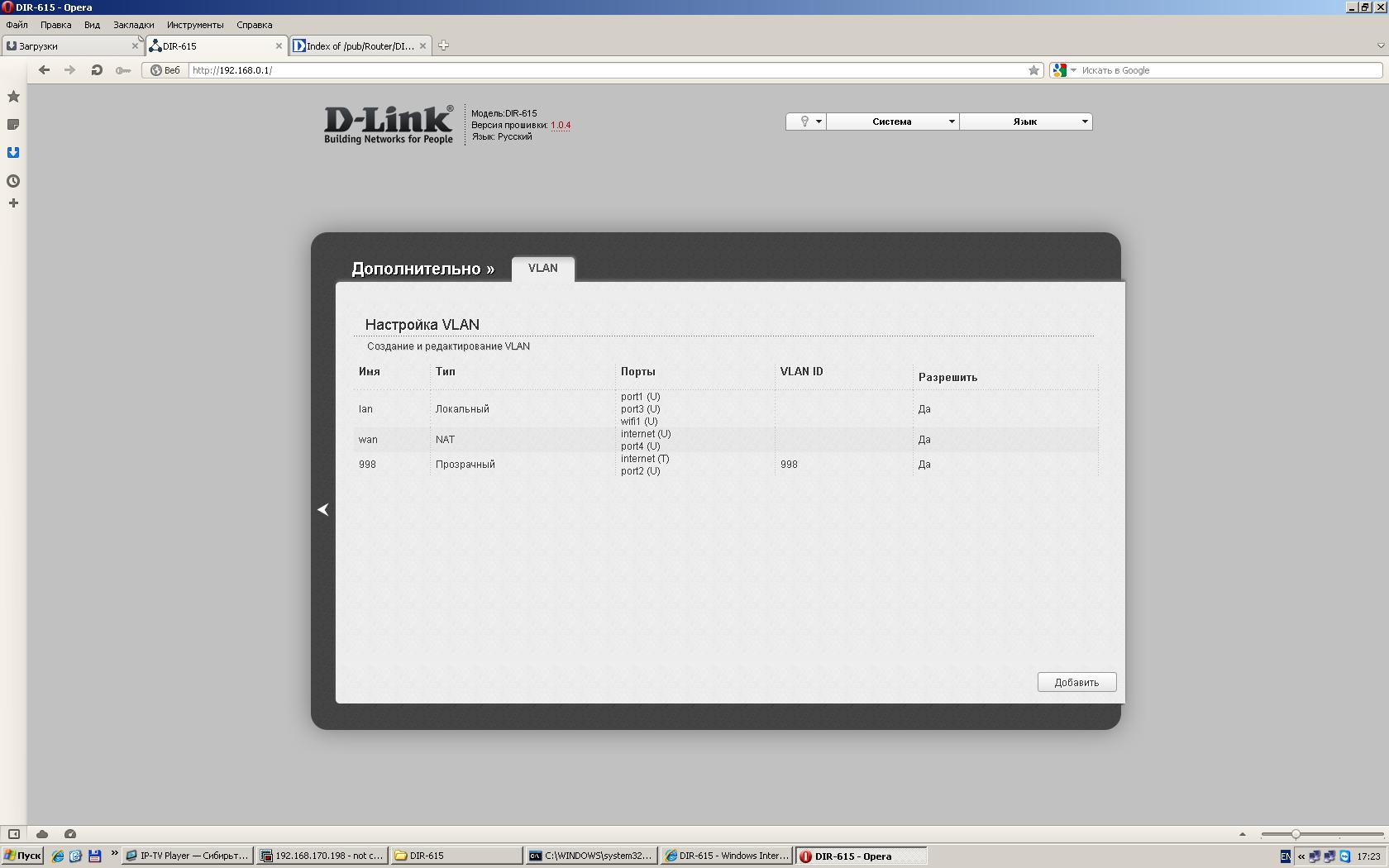Click the address field with 192.168.0.1
Image resolution: width=1389 pixels, height=868 pixels.
[x=607, y=70]
